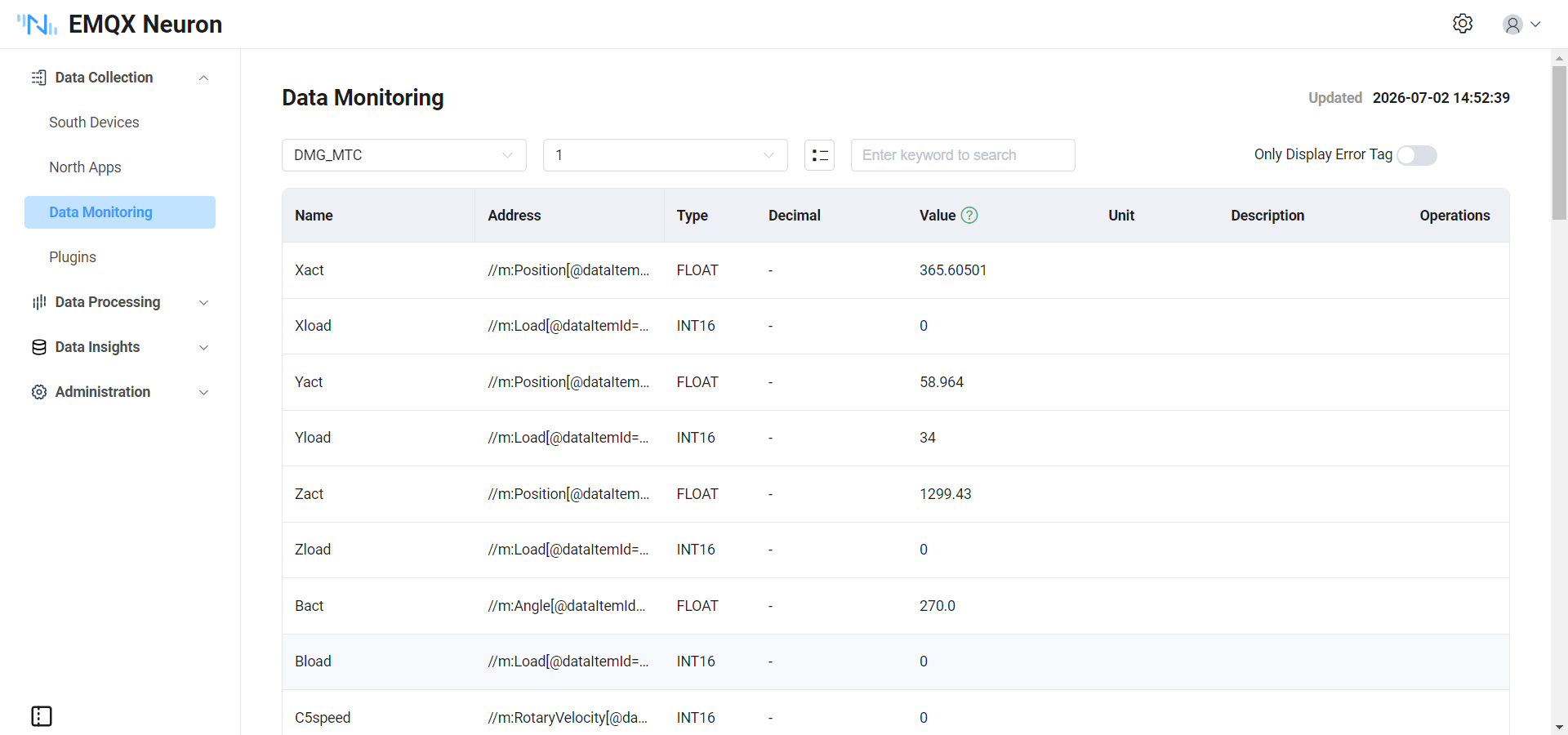Select the Xload tag name

tap(313, 326)
